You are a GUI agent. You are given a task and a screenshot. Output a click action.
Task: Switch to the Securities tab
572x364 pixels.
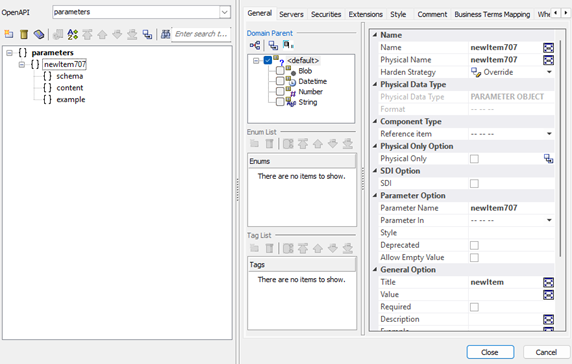click(x=326, y=14)
